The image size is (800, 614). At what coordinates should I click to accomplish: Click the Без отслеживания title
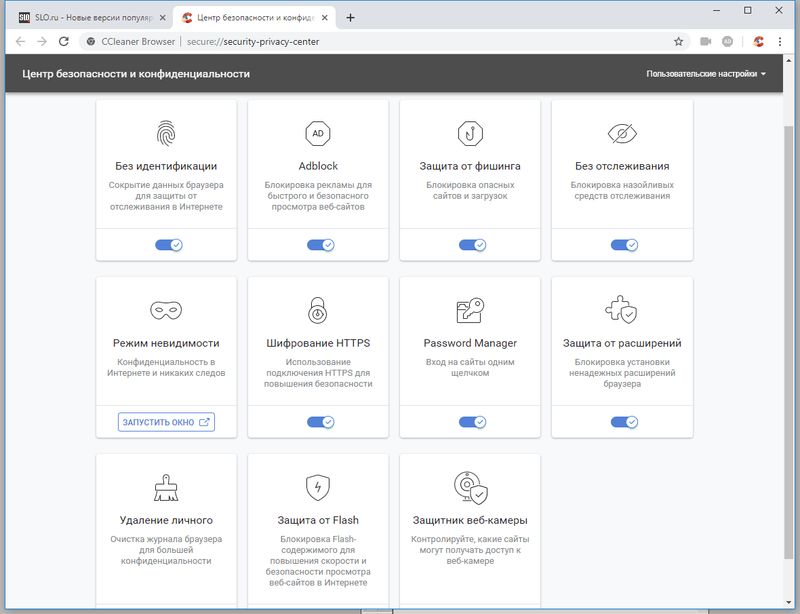[x=622, y=166]
